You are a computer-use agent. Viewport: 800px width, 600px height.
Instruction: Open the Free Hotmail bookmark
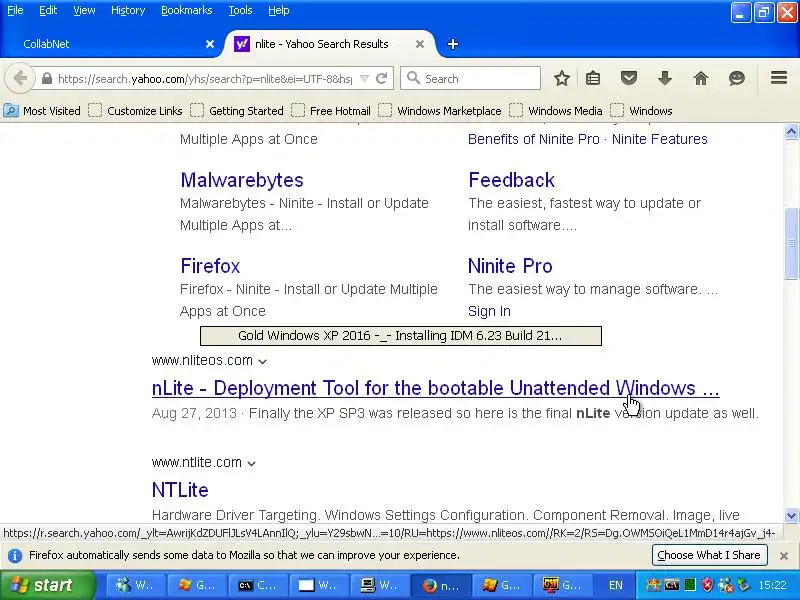(331, 111)
